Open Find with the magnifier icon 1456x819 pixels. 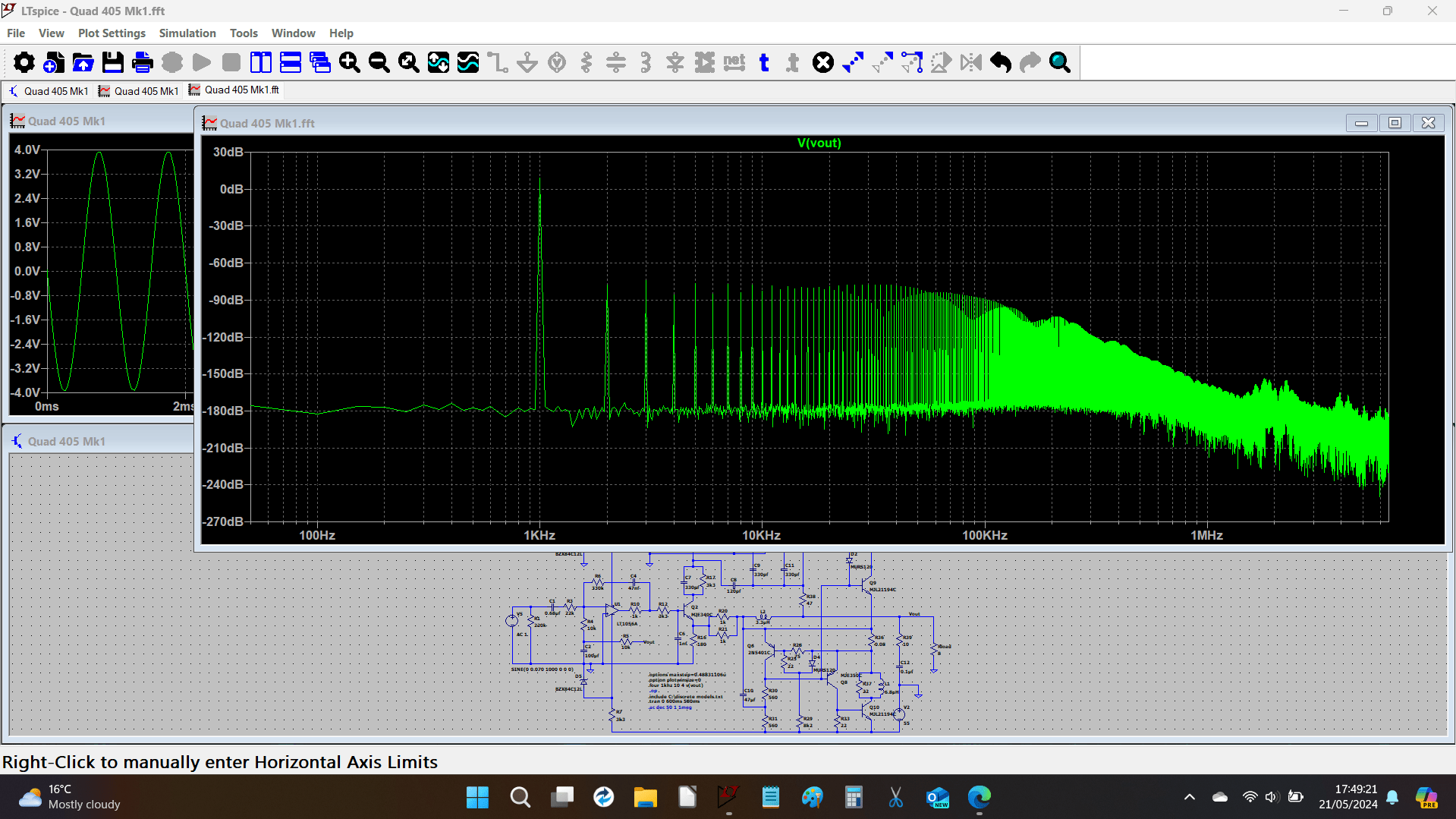[x=1060, y=62]
